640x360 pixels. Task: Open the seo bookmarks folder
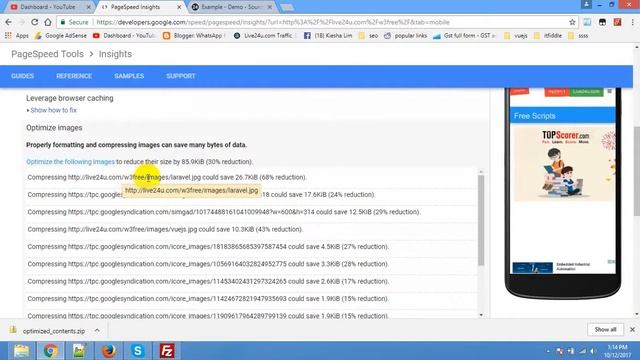pyautogui.click(x=368, y=36)
